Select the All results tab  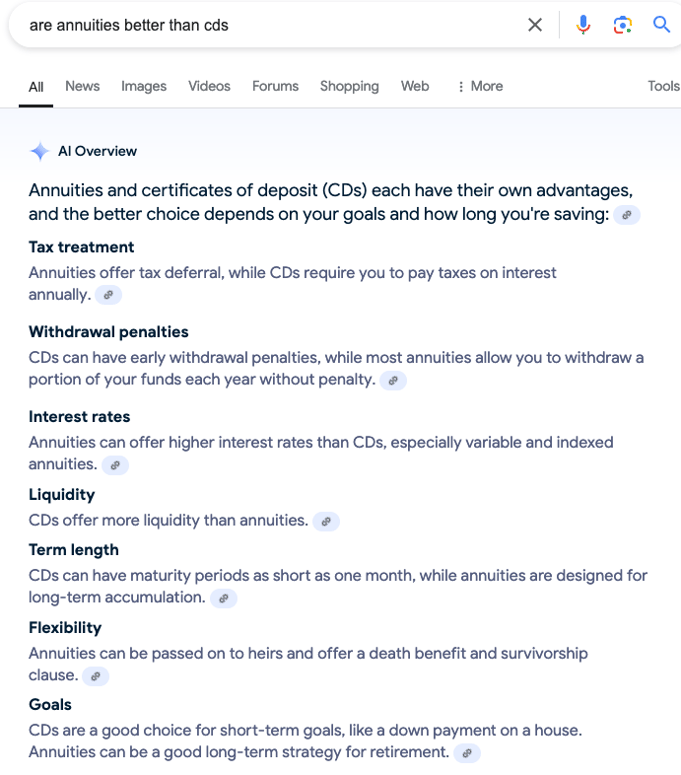click(x=36, y=87)
